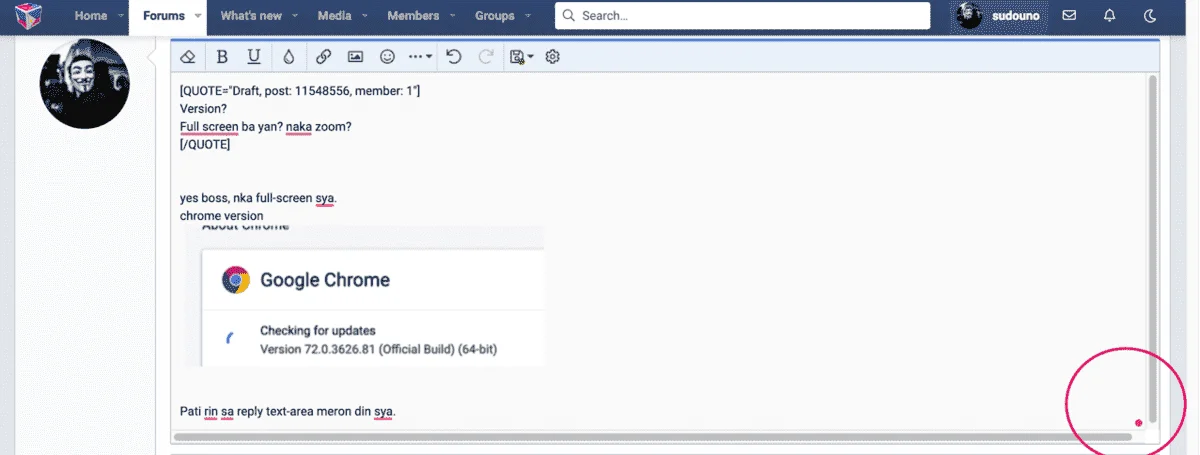Open the smilies emoji picker

point(387,57)
